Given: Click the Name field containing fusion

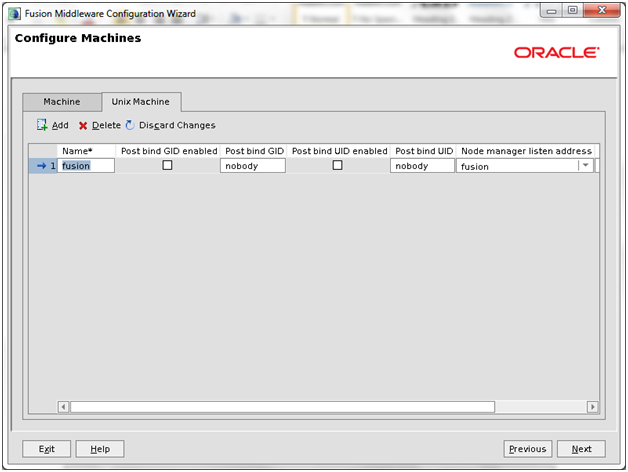Looking at the screenshot, I should pos(86,166).
